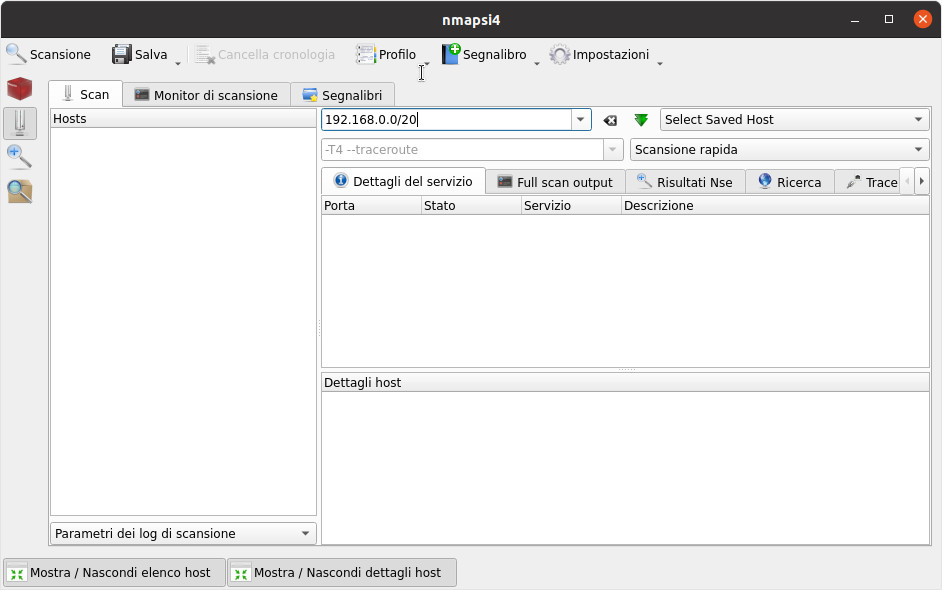This screenshot has height=590, width=942.
Task: Click Cancella cronologia toolbar item
Action: pos(265,55)
